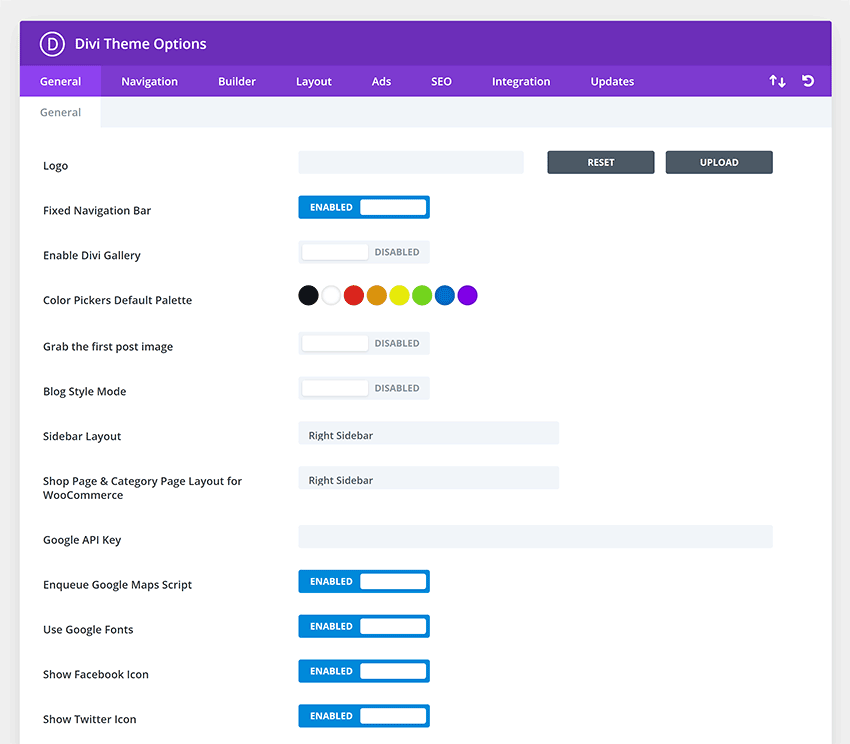Viewport: 850px width, 744px height.
Task: Switch to the Updates tab
Action: [612, 81]
